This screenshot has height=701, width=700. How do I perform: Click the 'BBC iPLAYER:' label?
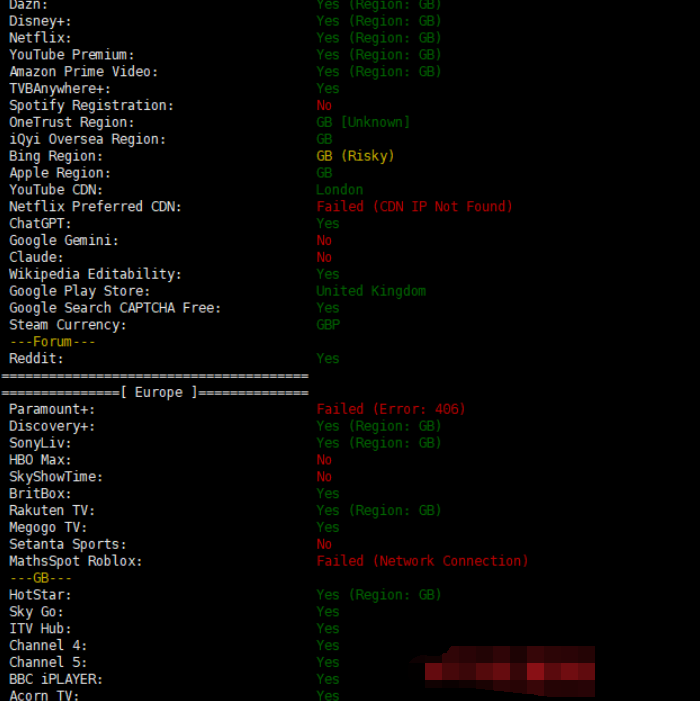coord(56,679)
